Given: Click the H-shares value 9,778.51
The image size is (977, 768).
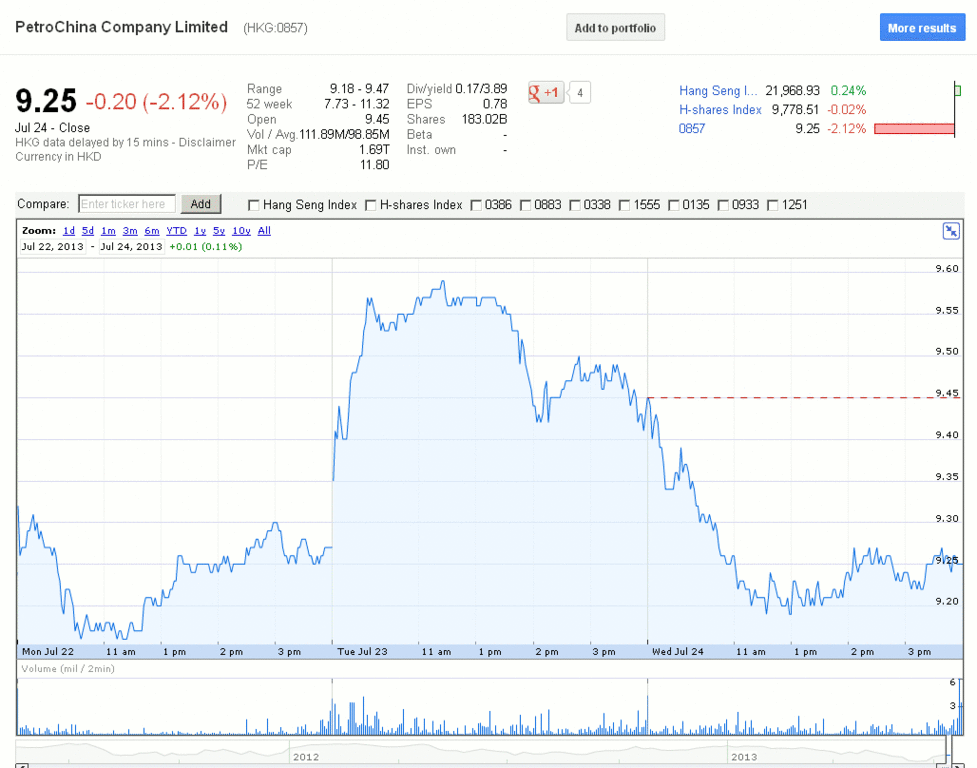Looking at the screenshot, I should (x=795, y=110).
